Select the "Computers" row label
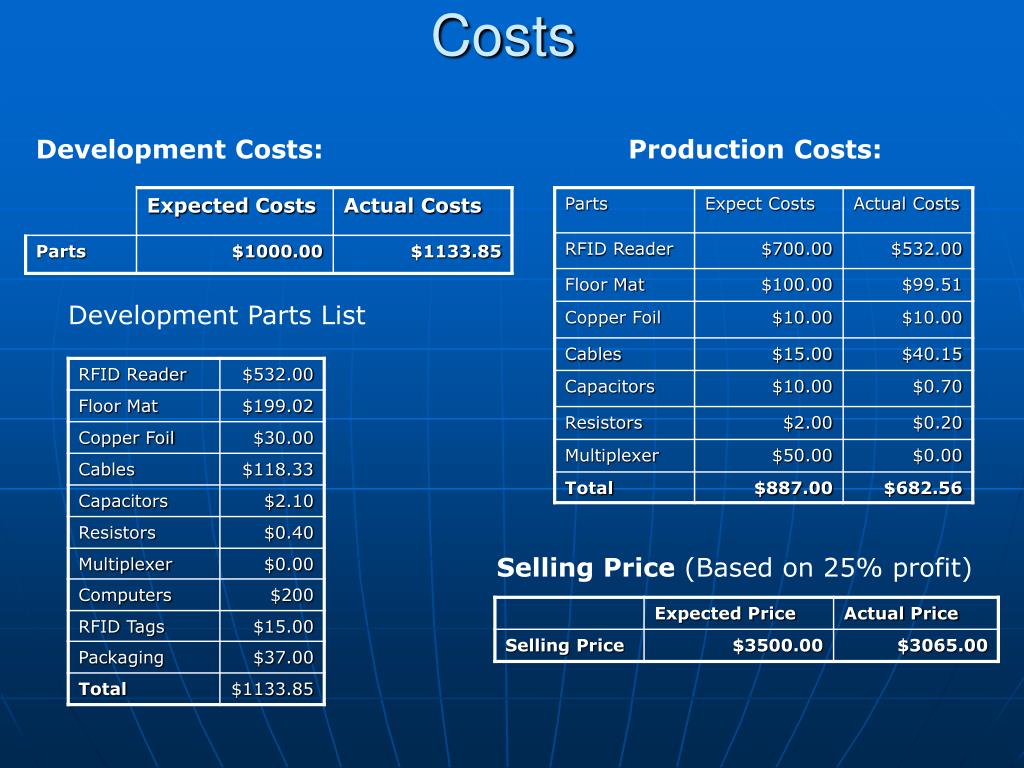Viewport: 1024px width, 768px height. 125,595
